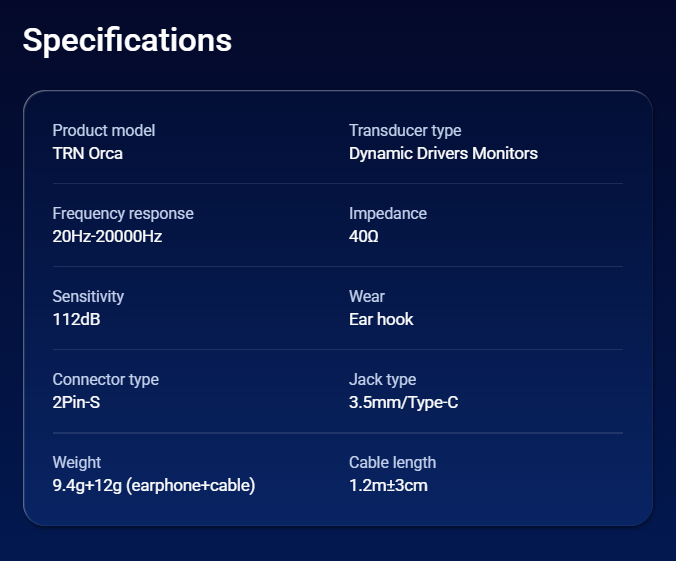Screen dimensions: 676x561
Task: Select the 112dB sensitivity value
Action: 76,320
